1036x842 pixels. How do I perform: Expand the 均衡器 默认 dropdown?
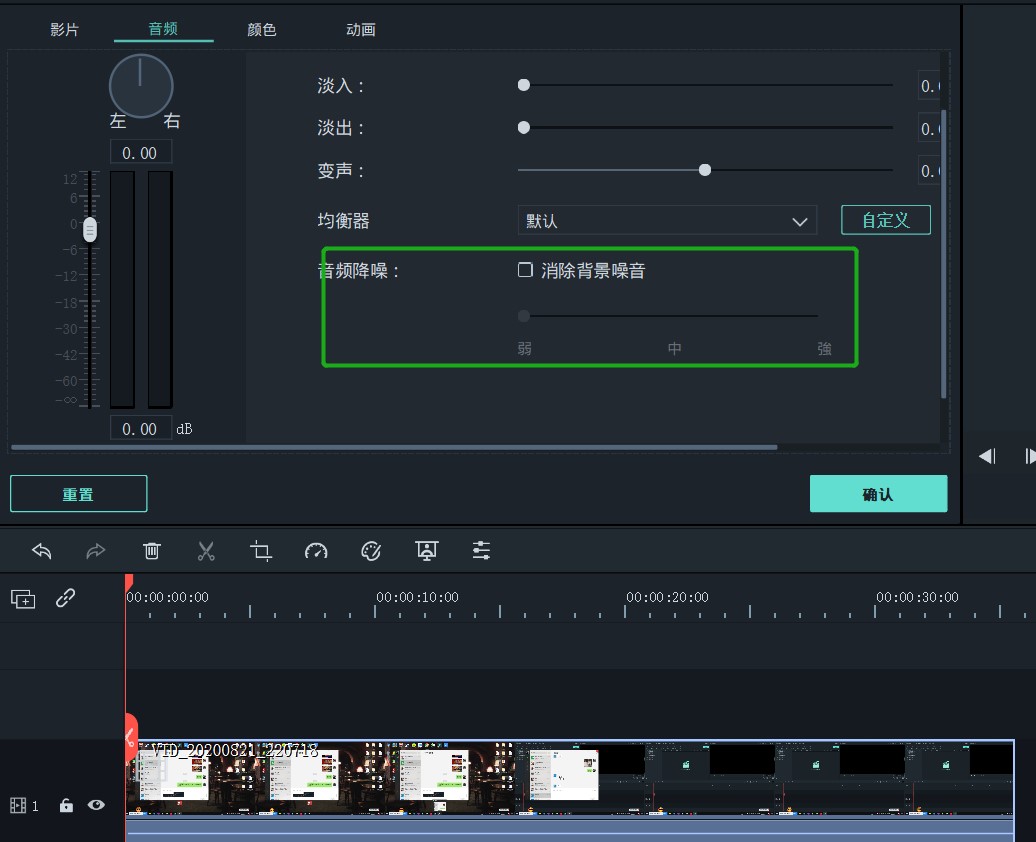pyautogui.click(x=667, y=221)
